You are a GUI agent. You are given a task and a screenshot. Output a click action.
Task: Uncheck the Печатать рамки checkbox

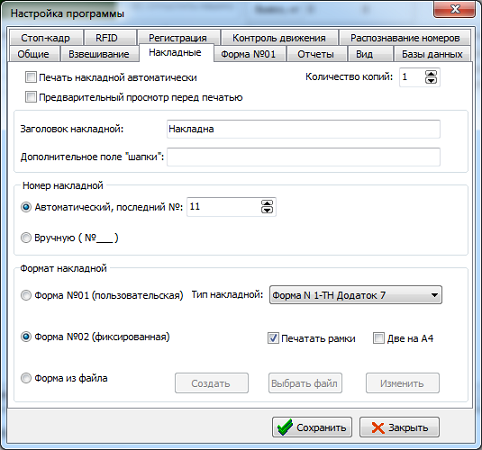pos(273,338)
